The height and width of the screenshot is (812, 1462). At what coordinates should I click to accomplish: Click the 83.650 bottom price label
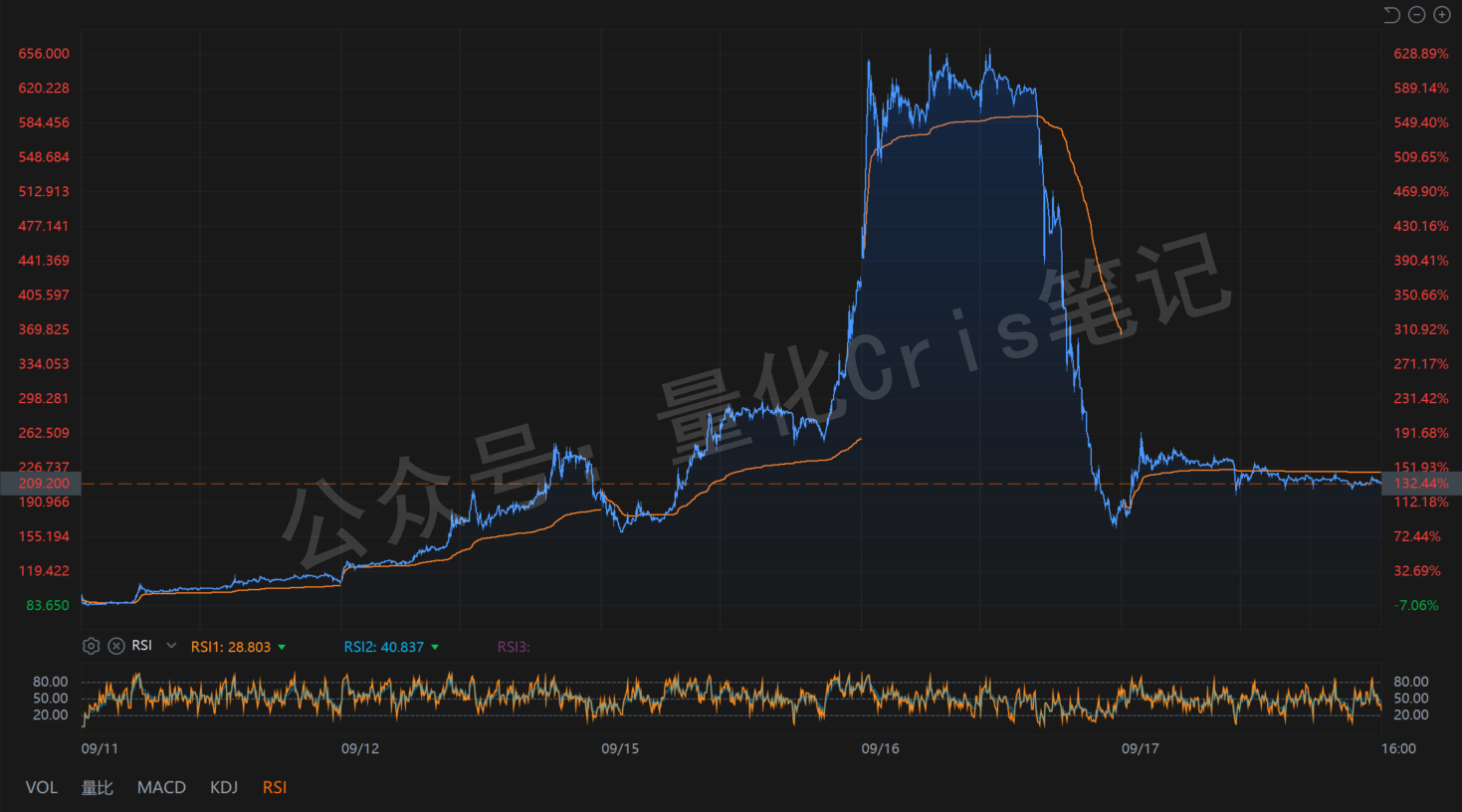tap(48, 605)
